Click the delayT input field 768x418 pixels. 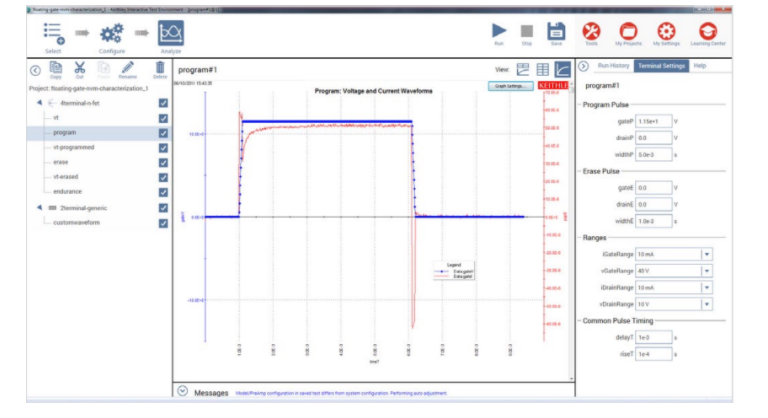[x=653, y=338]
